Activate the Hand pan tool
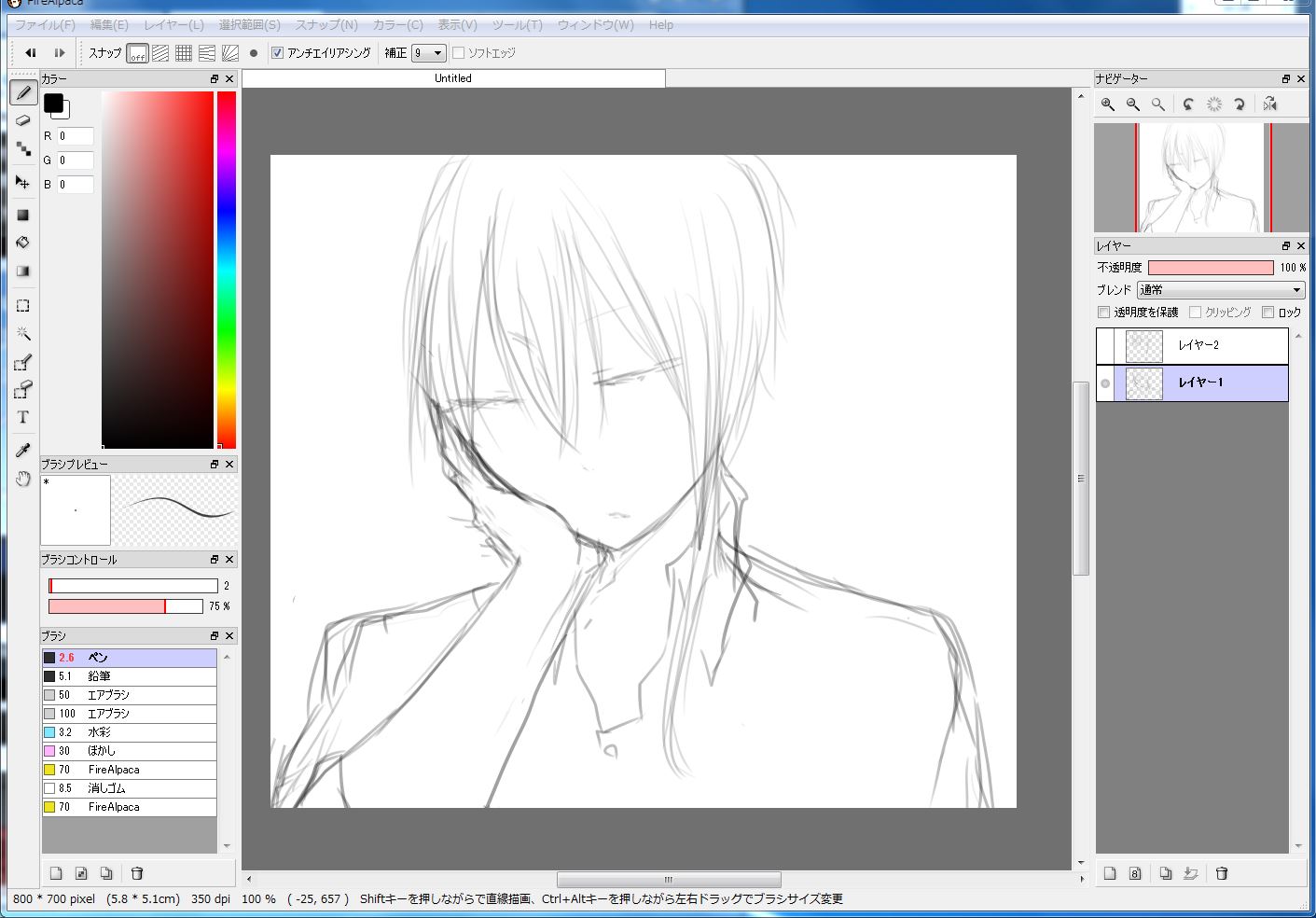 [x=23, y=480]
